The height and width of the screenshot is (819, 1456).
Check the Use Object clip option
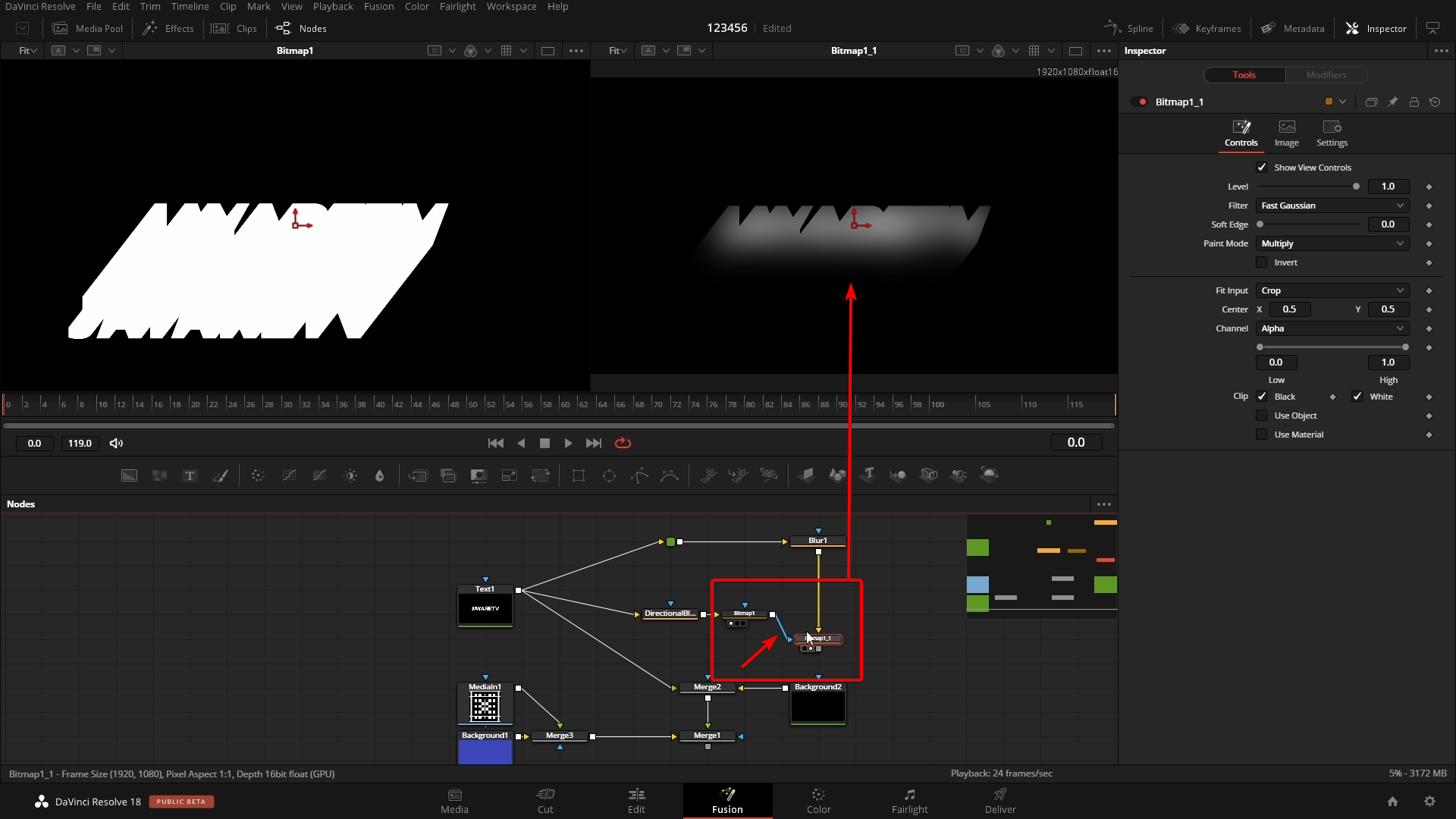click(1263, 416)
